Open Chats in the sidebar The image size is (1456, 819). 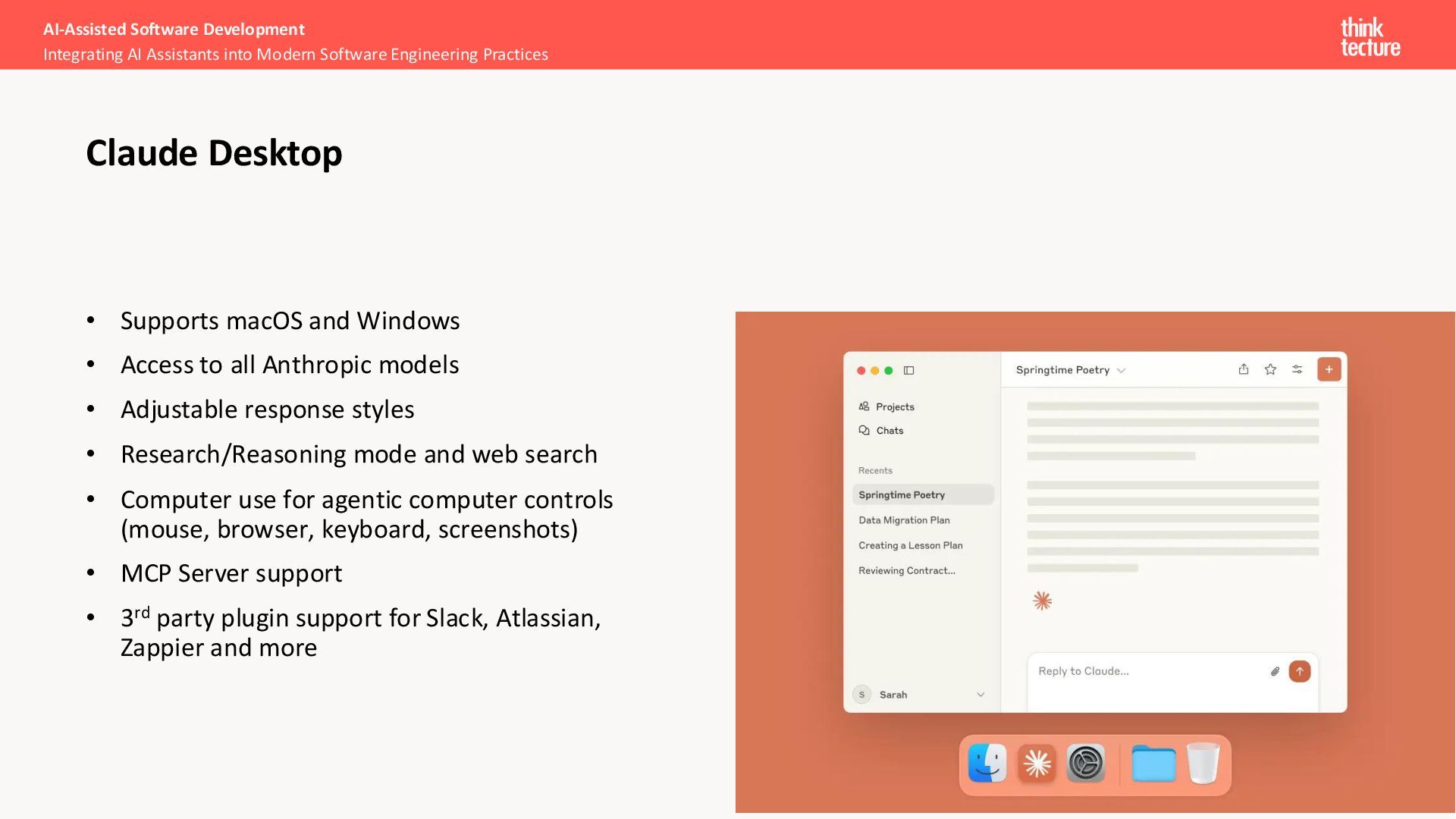(889, 431)
